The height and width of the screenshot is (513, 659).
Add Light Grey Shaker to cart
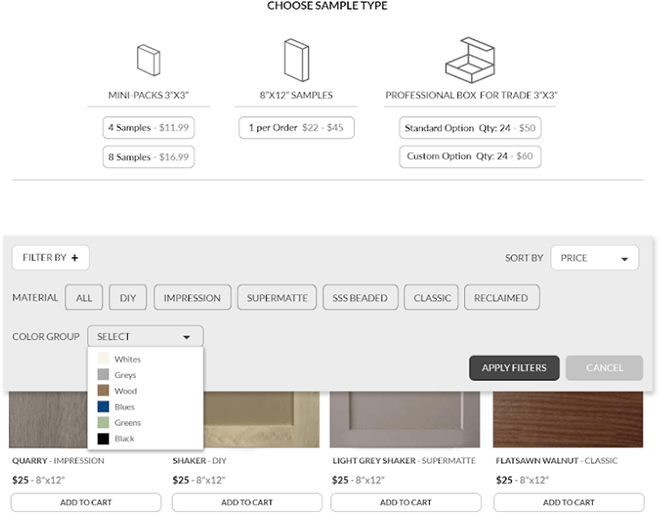[x=406, y=502]
